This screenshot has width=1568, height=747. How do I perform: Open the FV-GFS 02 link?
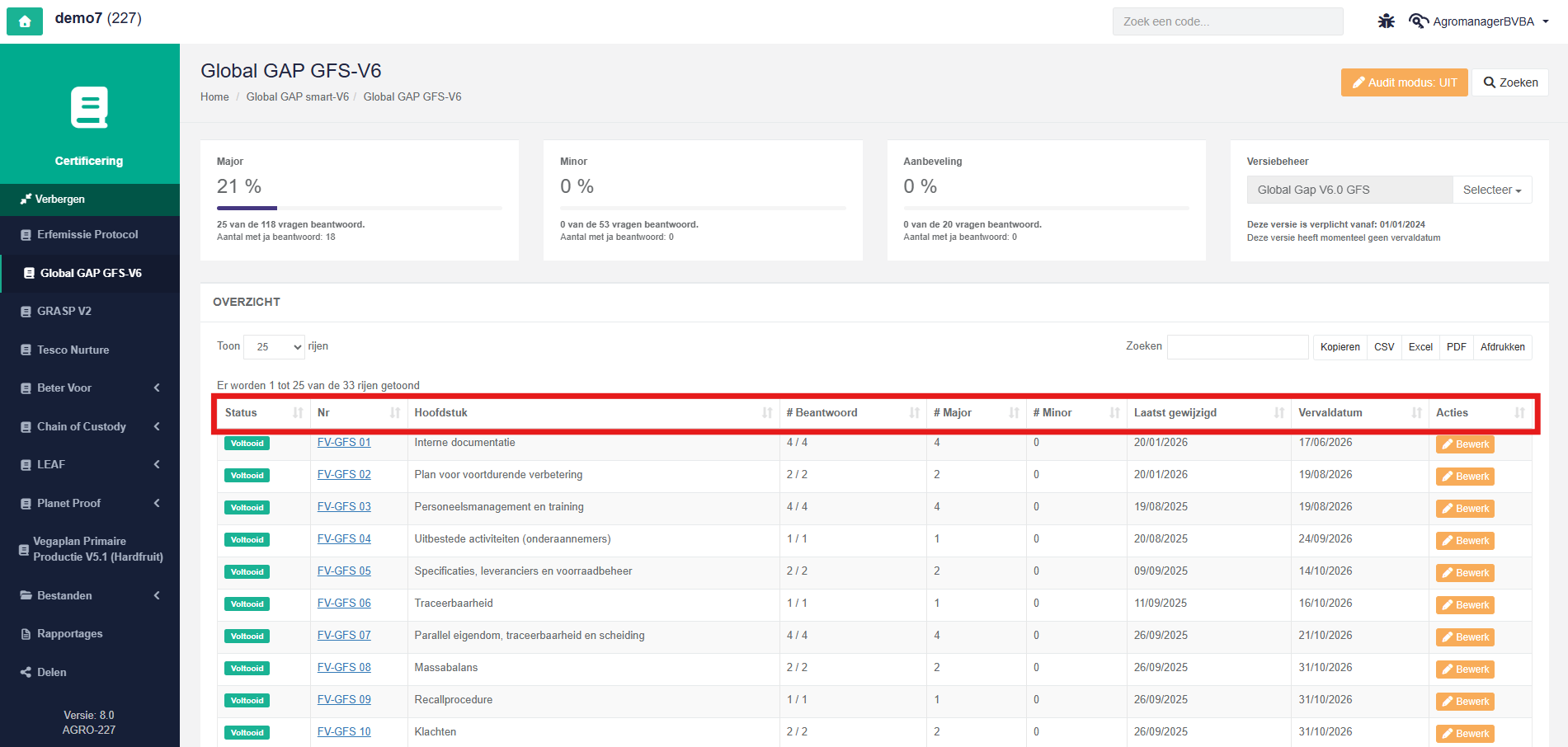[x=344, y=475]
